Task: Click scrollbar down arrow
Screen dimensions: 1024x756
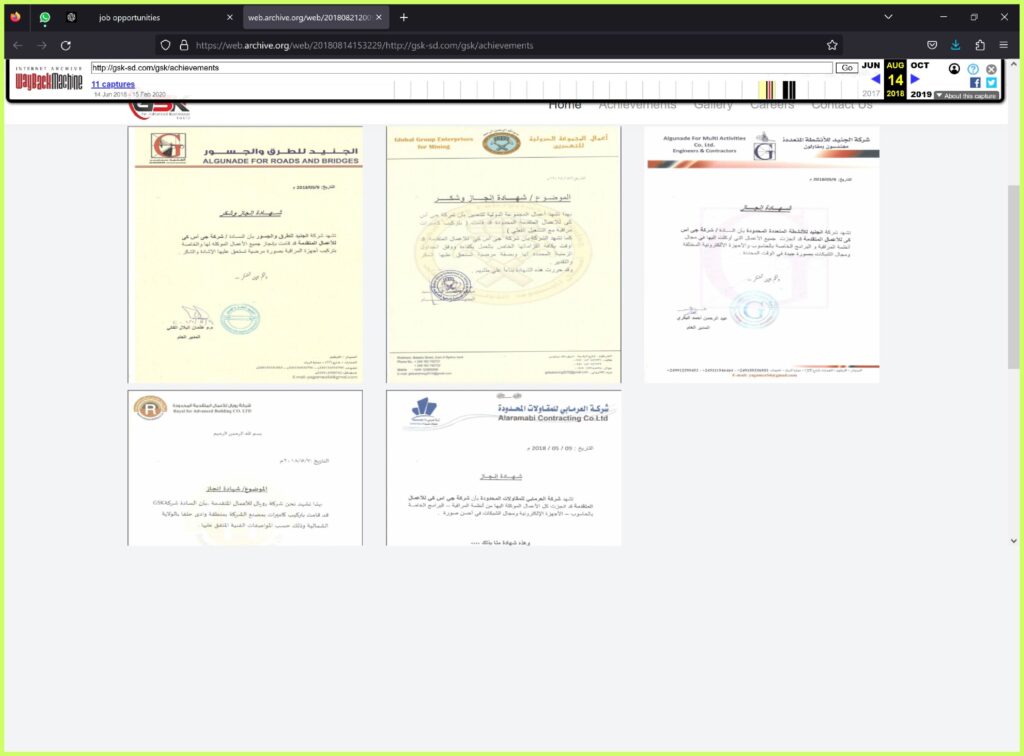Action: (x=1014, y=541)
